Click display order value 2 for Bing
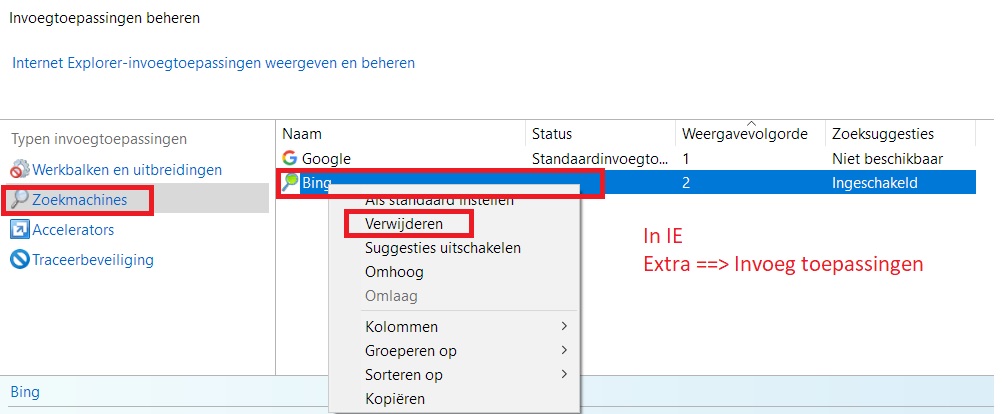 click(686, 183)
